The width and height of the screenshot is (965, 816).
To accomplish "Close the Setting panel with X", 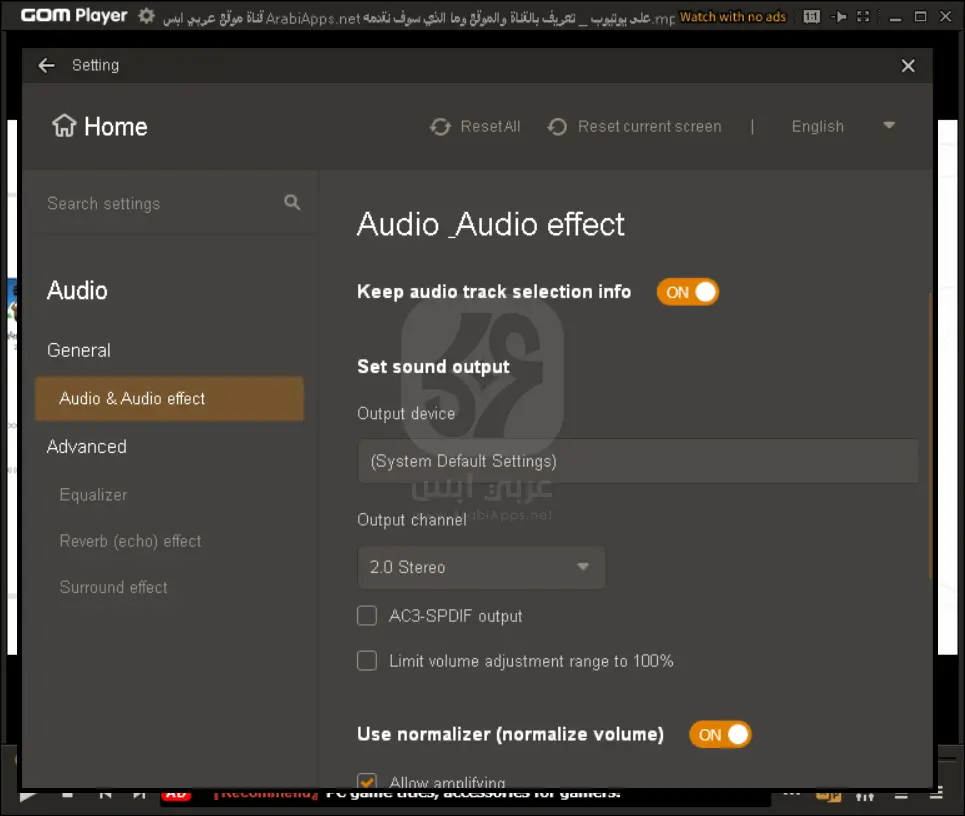I will pos(908,66).
